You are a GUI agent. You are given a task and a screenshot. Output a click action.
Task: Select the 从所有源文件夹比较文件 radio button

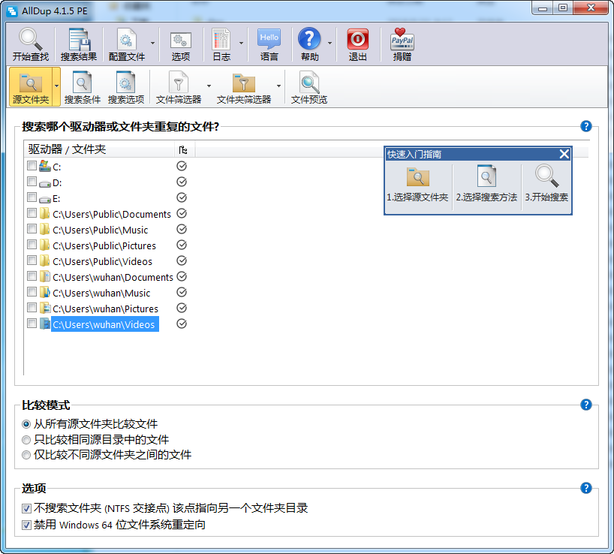tap(26, 424)
